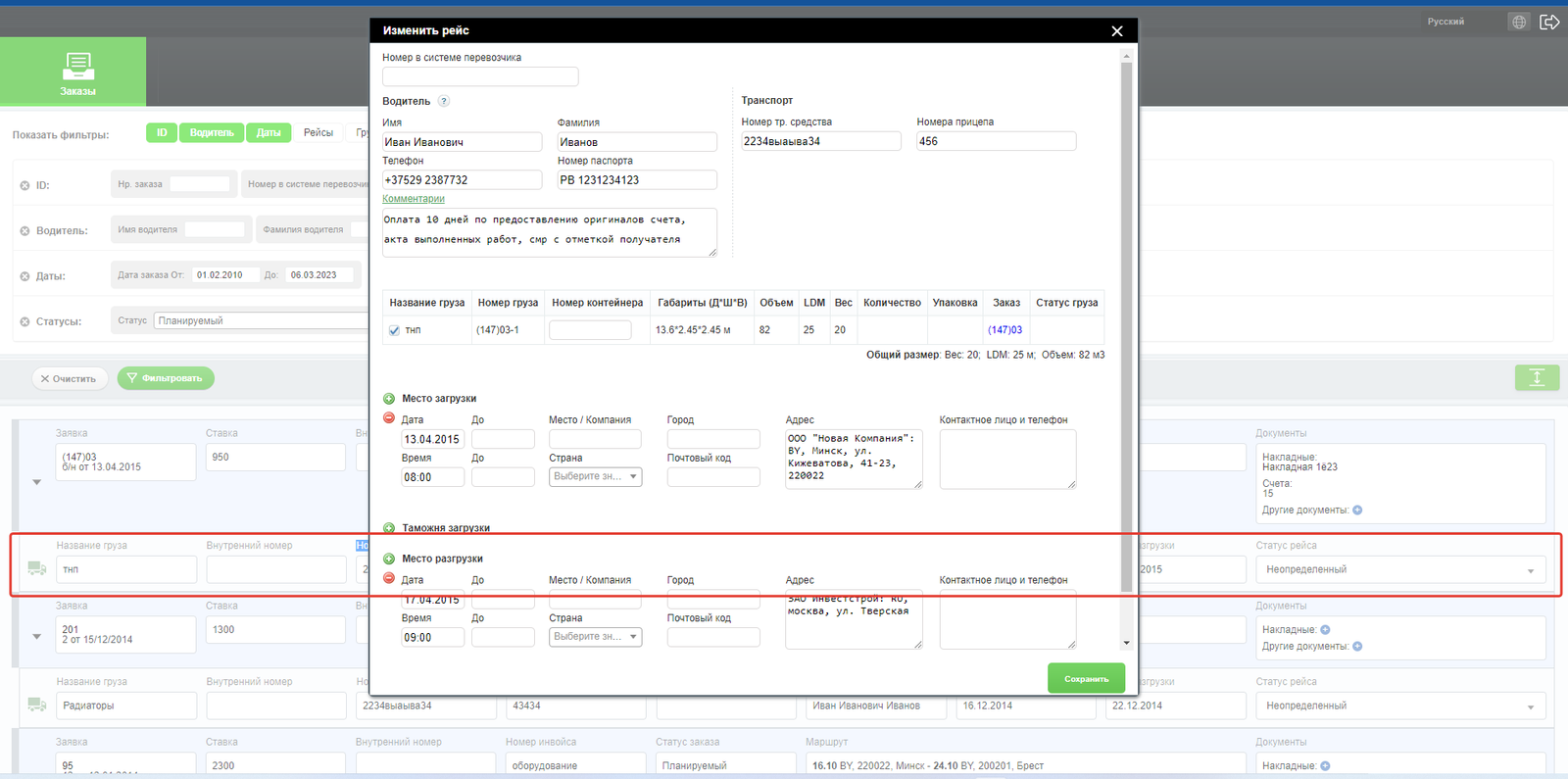Screen dimensions: 1568x779
Task: Open the Заказы section icon
Action: [x=77, y=67]
